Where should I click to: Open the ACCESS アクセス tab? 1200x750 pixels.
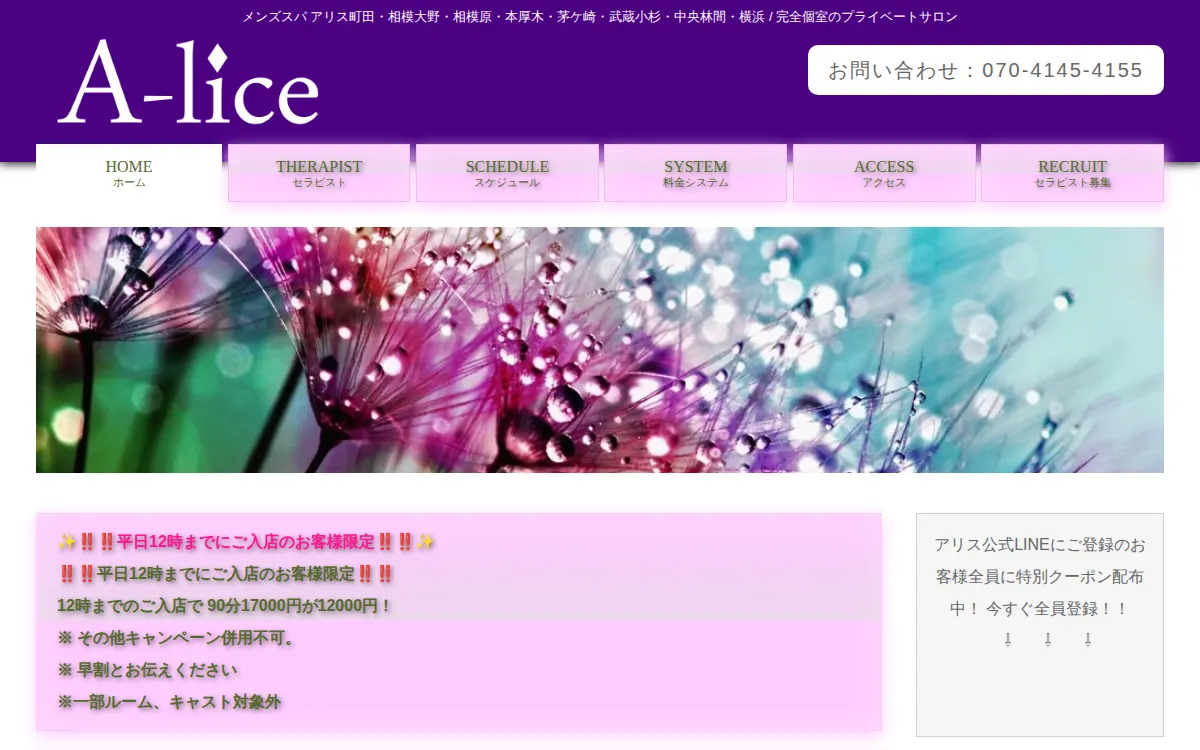884,173
